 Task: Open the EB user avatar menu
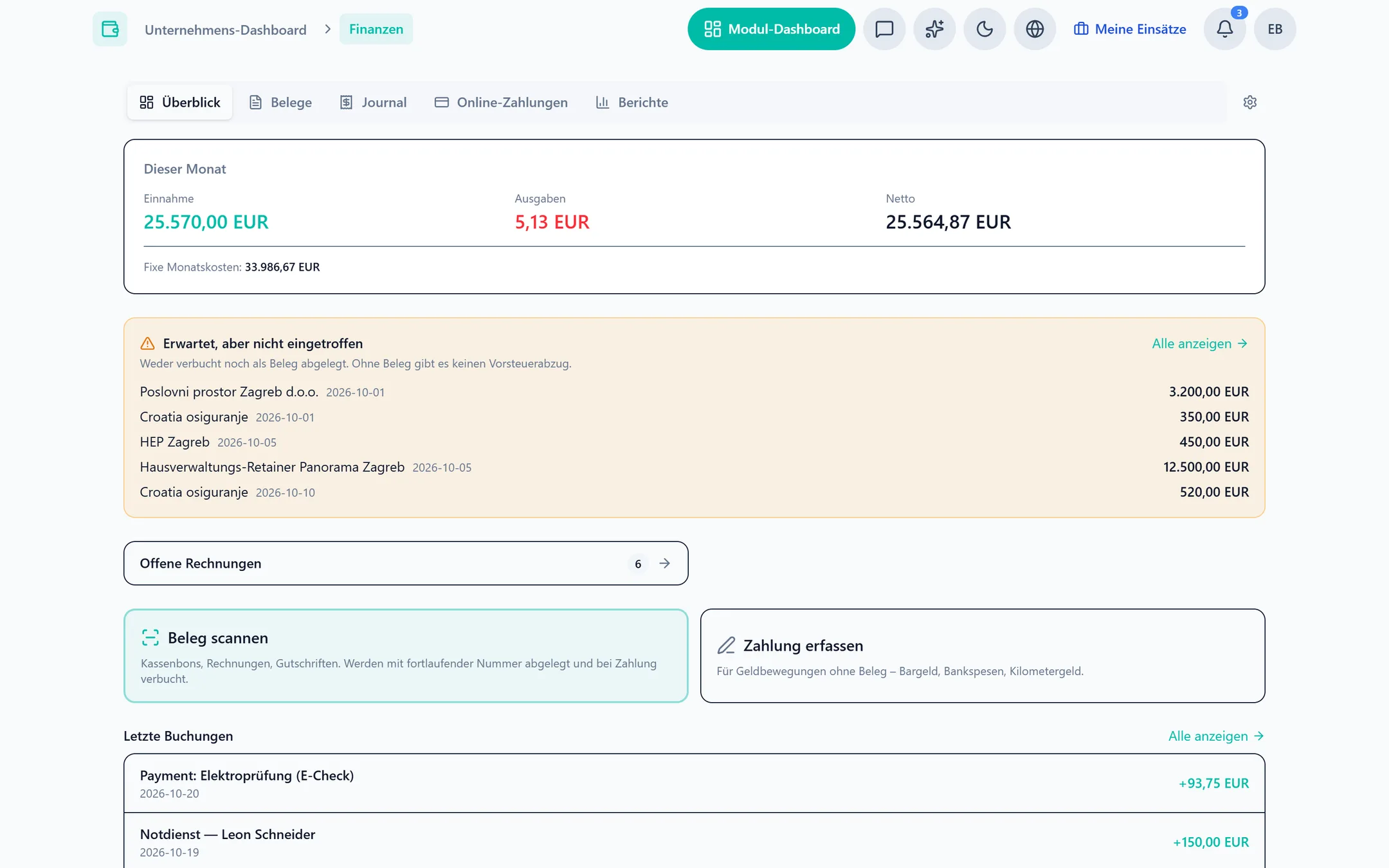pyautogui.click(x=1275, y=29)
